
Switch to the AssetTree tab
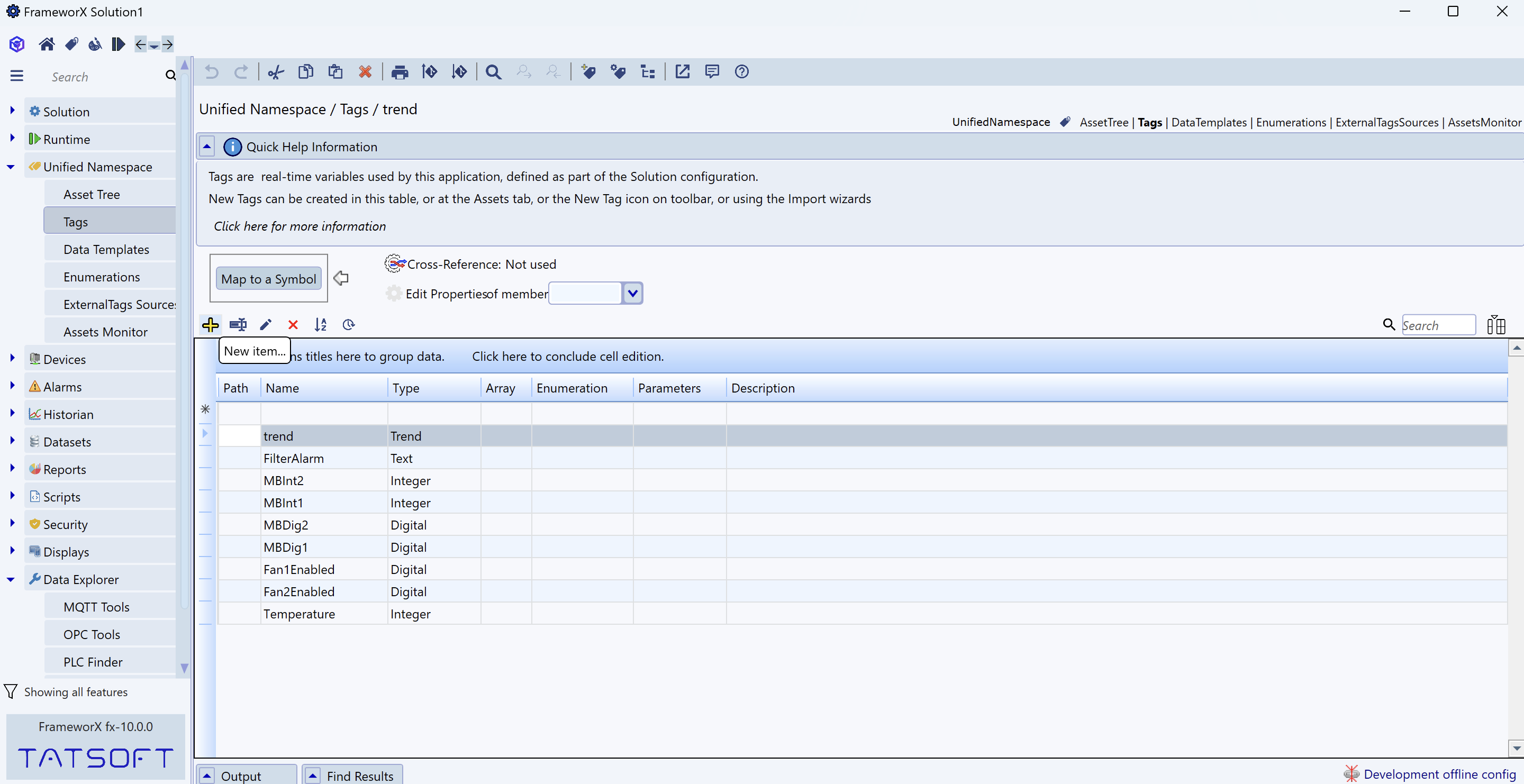[x=1104, y=122]
